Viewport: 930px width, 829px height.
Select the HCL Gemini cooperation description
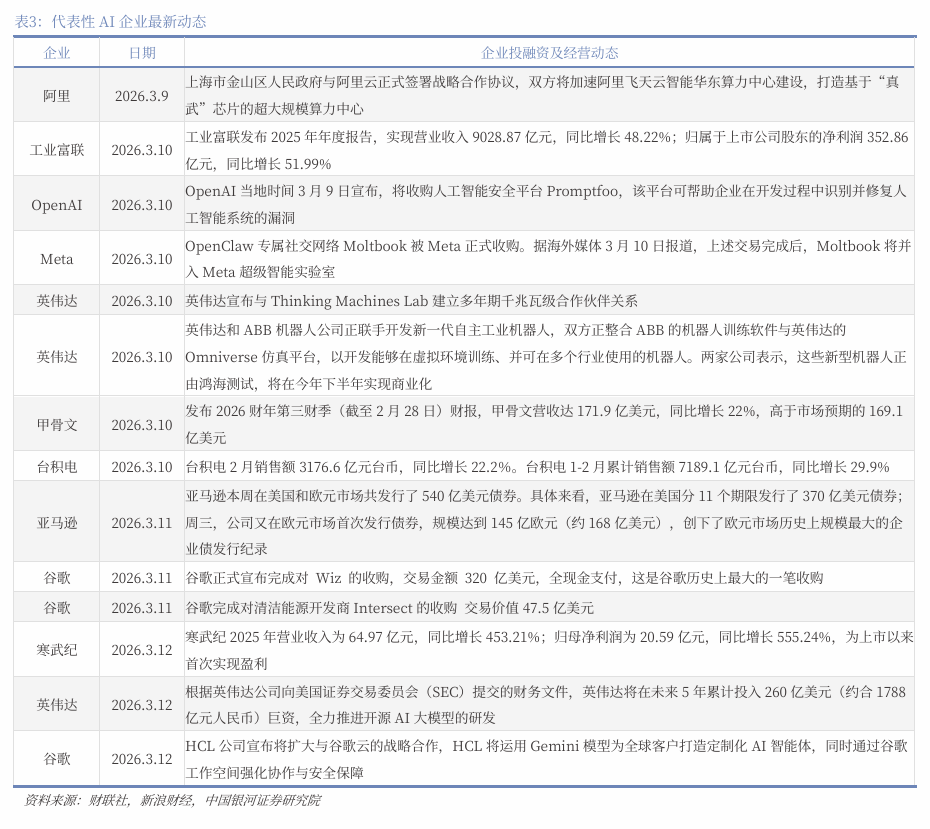tap(547, 759)
